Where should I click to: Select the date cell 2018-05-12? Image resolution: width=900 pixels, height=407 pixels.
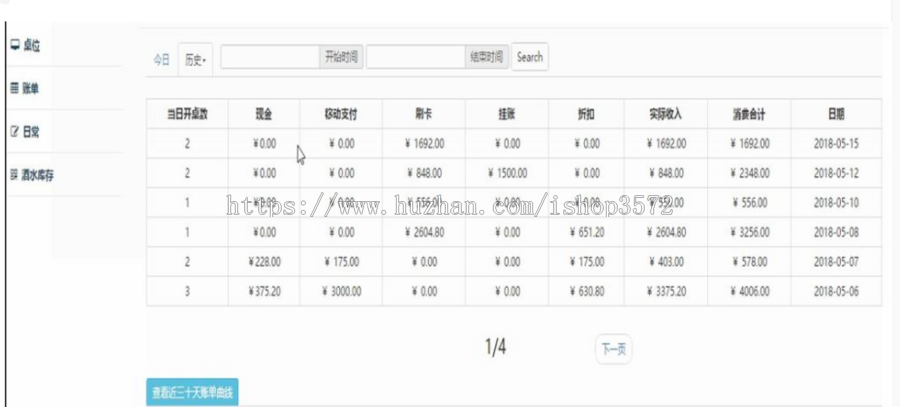836,173
